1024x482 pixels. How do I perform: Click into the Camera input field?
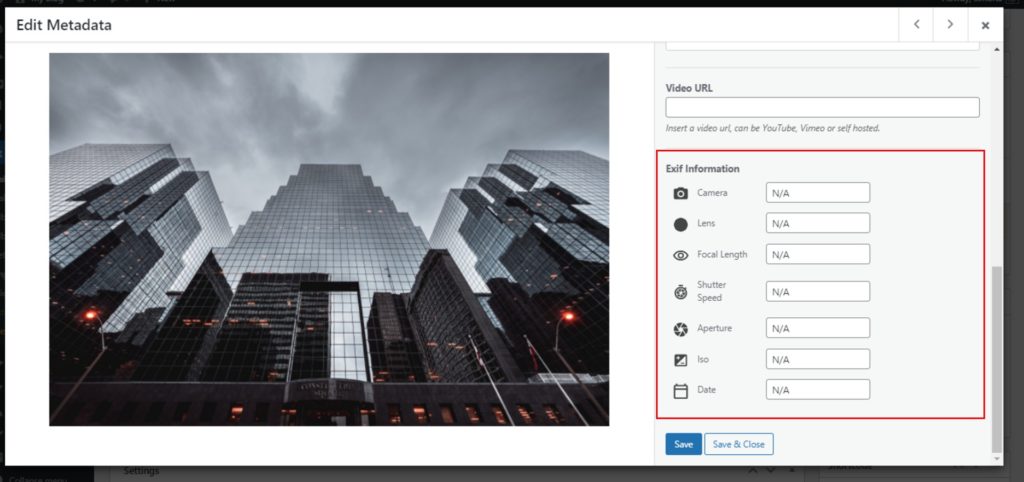817,193
